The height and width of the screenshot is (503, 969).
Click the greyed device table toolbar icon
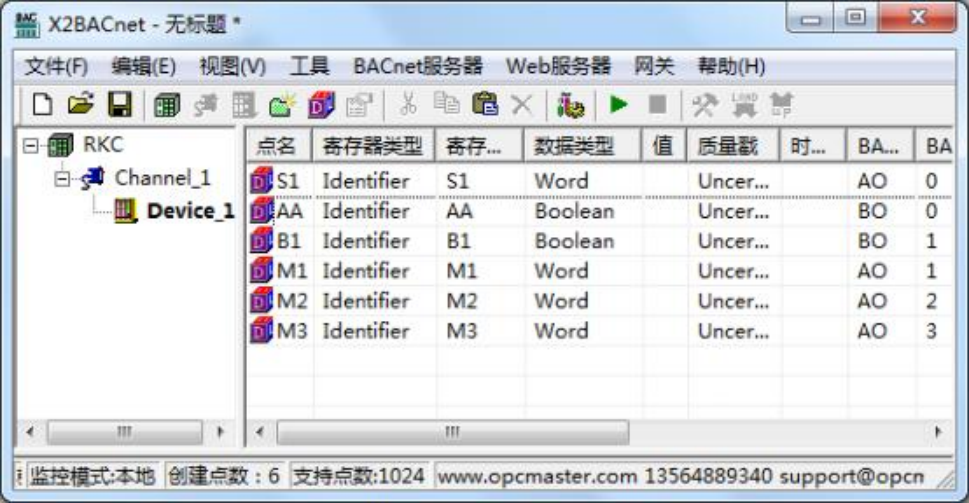click(x=244, y=105)
